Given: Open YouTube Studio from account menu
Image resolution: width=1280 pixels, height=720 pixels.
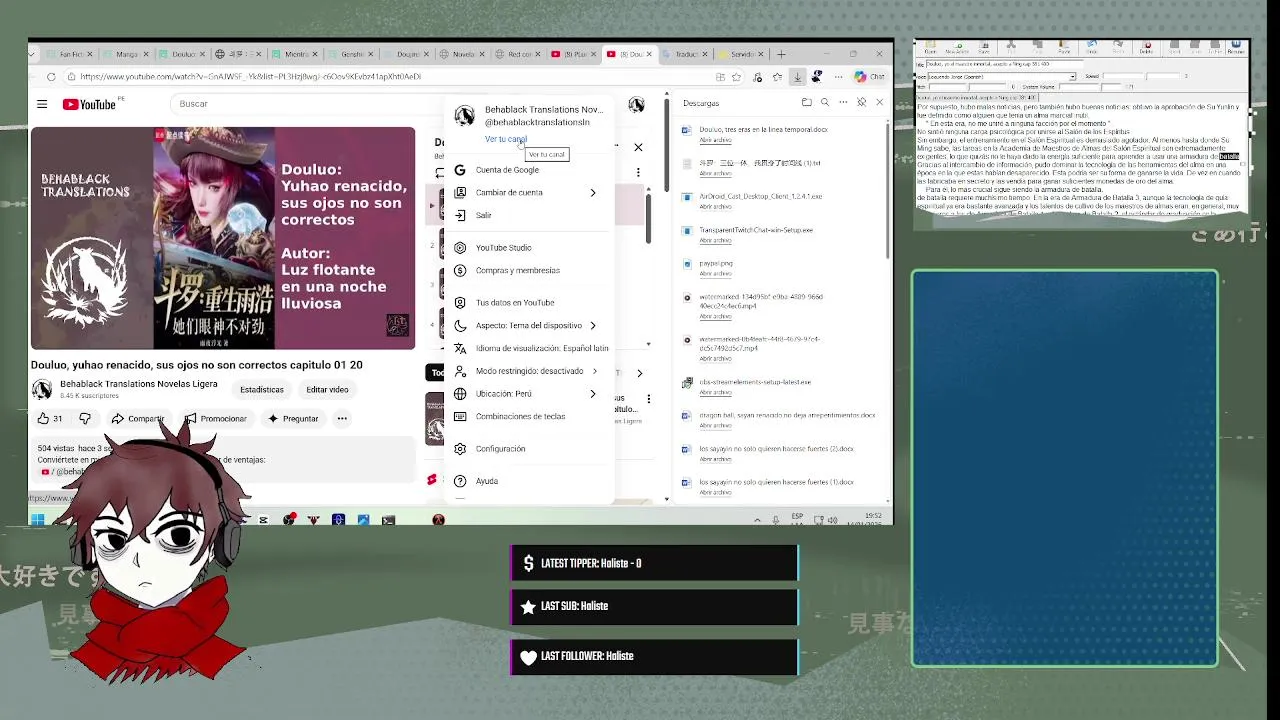Looking at the screenshot, I should tap(503, 247).
